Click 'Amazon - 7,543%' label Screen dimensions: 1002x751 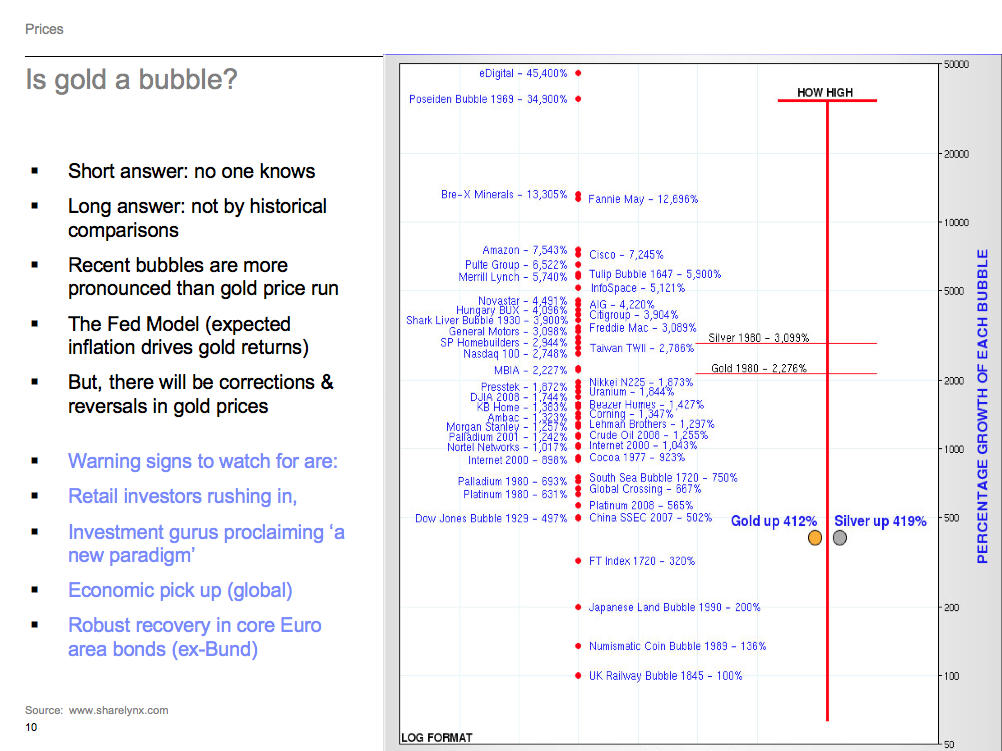(525, 250)
